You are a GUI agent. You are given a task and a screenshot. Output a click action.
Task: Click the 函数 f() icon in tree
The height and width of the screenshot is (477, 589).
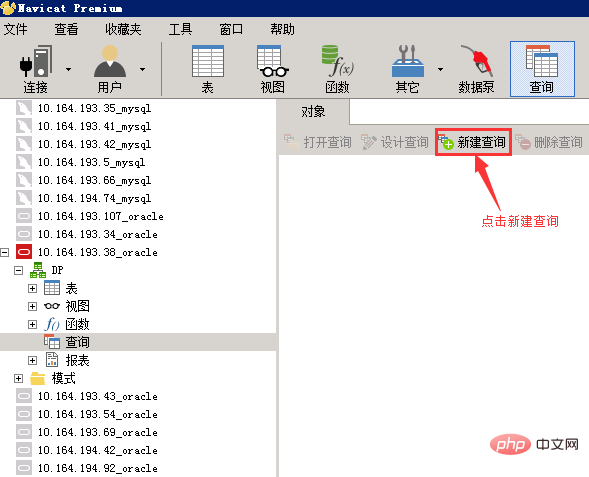52,324
